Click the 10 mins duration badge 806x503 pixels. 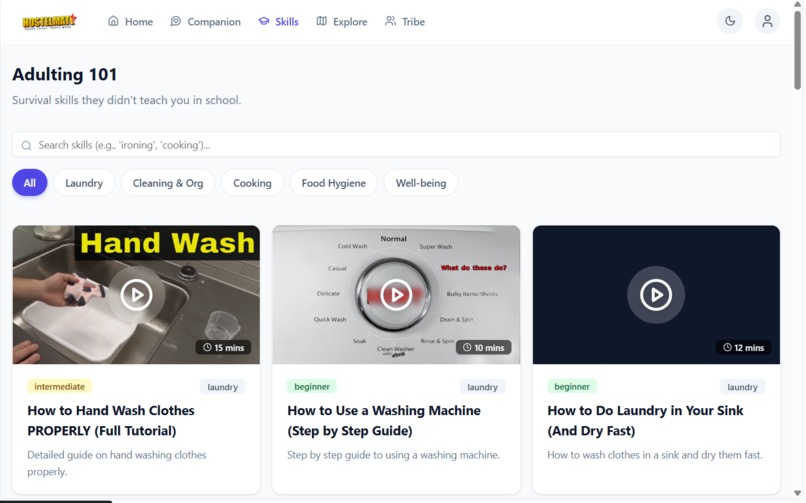pos(483,348)
